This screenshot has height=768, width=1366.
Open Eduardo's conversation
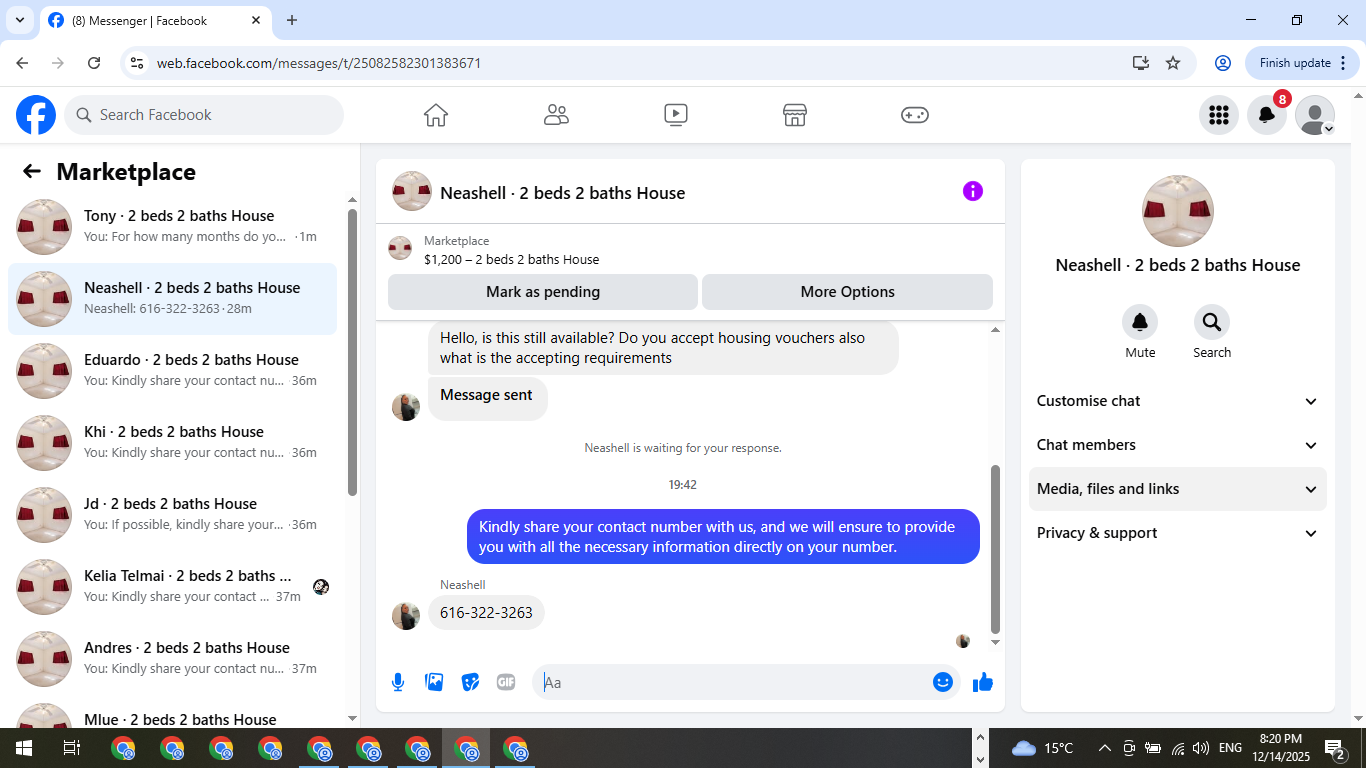click(172, 371)
